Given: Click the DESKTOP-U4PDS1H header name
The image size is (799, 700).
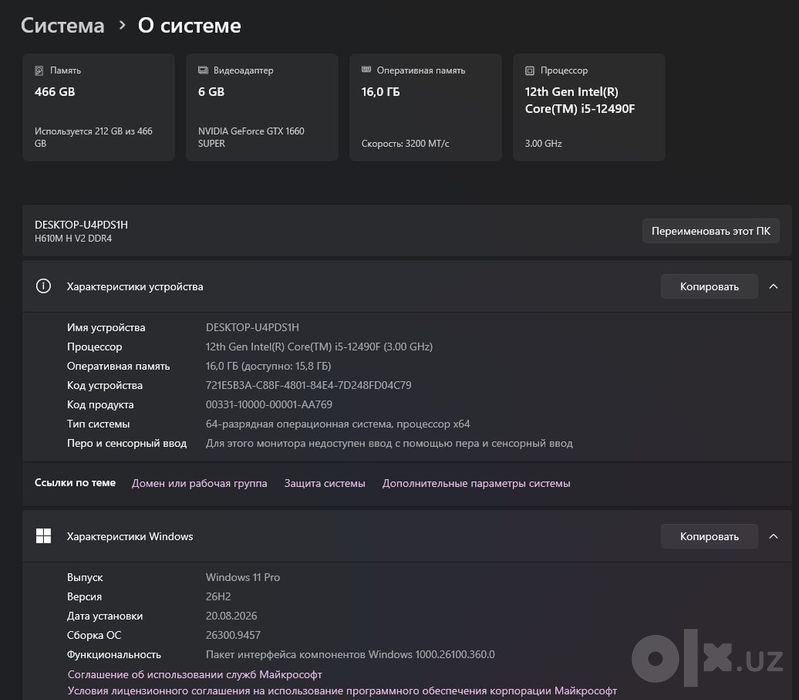Looking at the screenshot, I should [81, 225].
